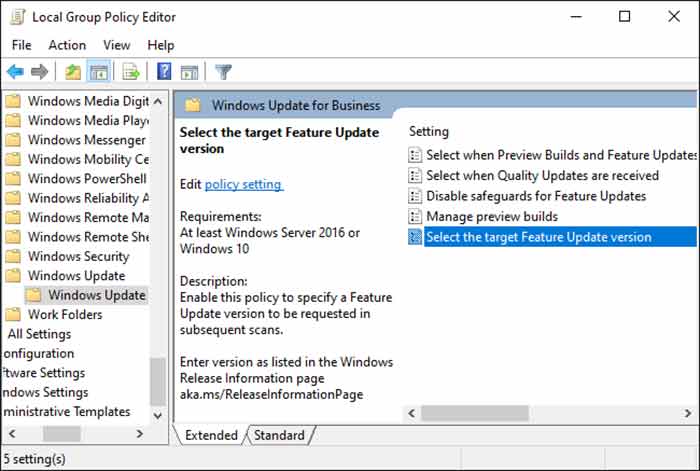Go up one level with folder icon
This screenshot has width=700, height=471.
73,71
